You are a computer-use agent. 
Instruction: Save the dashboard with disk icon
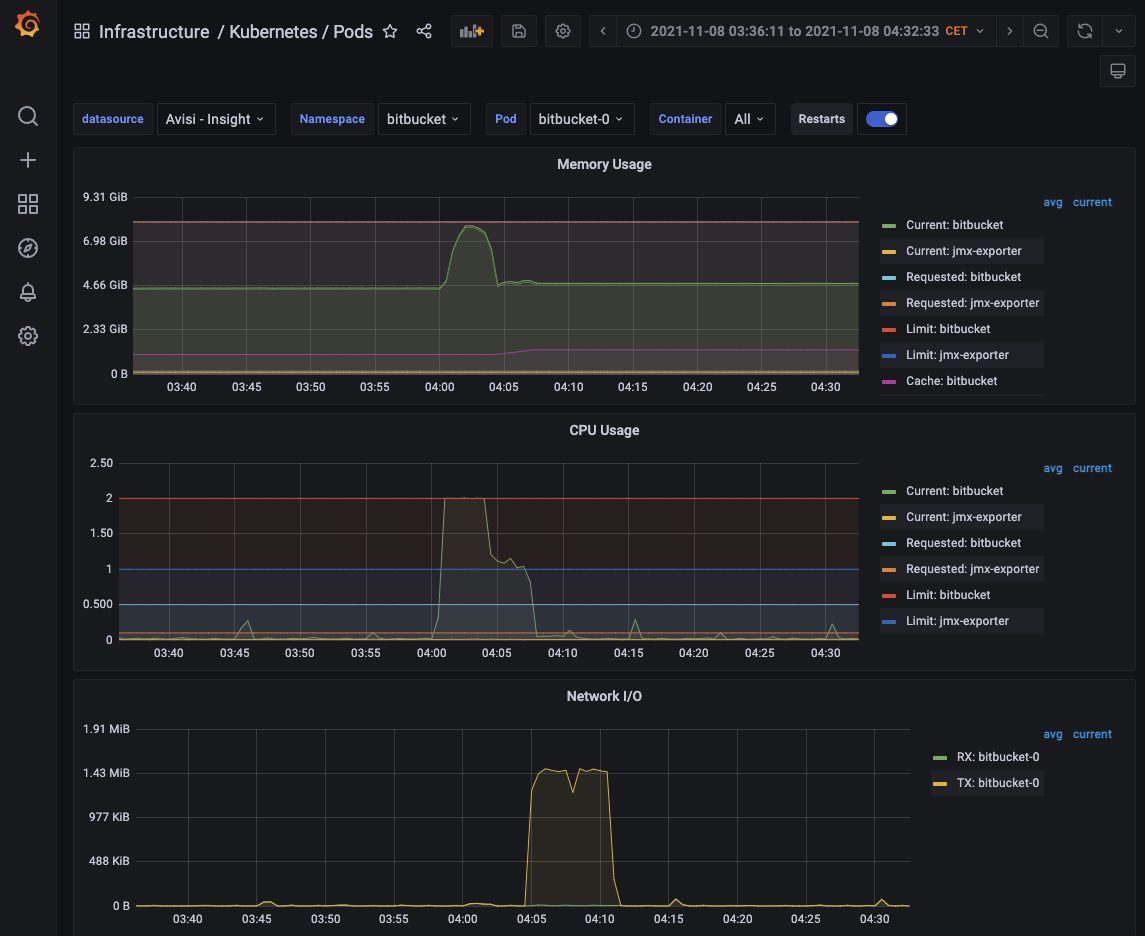tap(518, 31)
